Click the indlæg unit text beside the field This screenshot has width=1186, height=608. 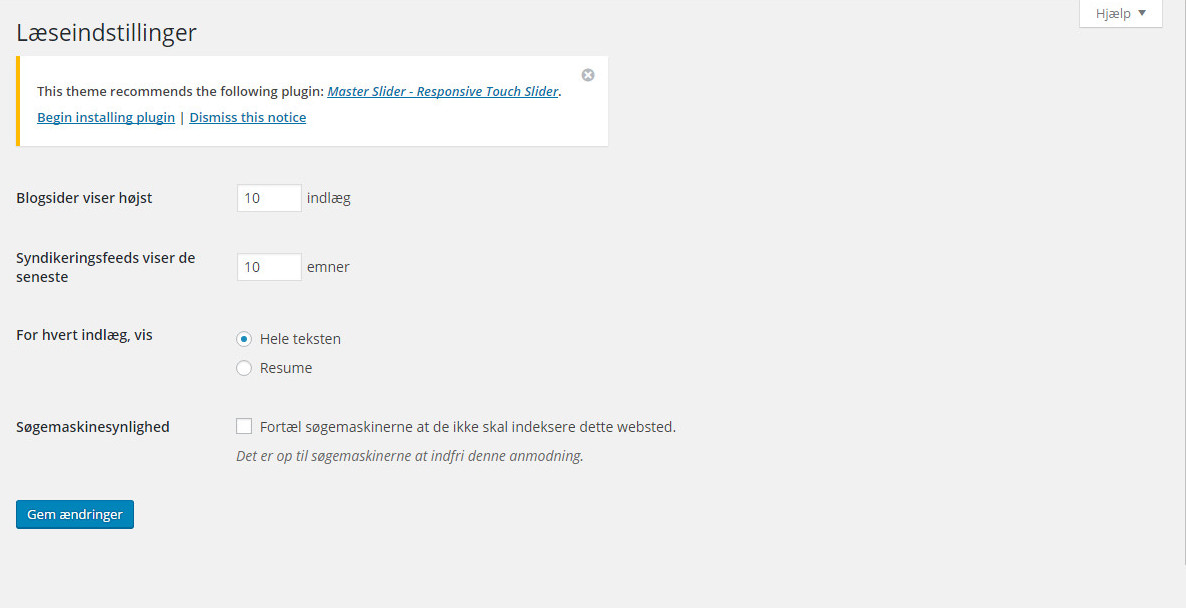[x=328, y=199]
